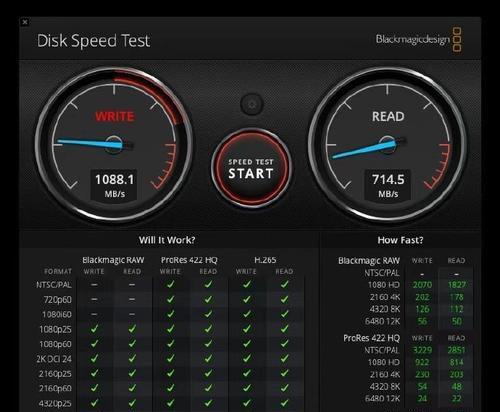The image size is (500, 412).
Task: Click the Blackmagicdesign logo
Action: click(419, 40)
